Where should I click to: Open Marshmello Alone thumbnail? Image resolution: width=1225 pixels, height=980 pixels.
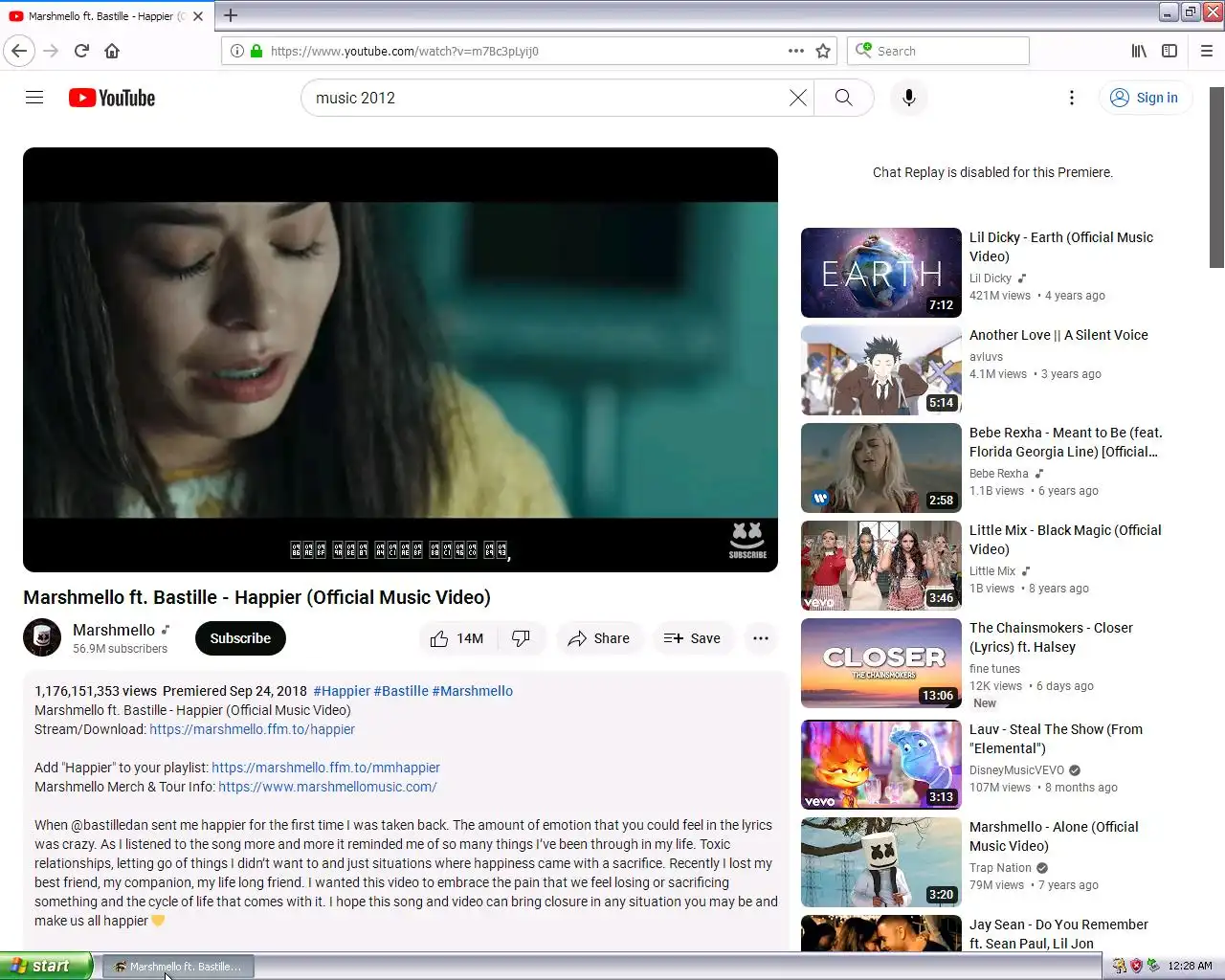click(881, 862)
